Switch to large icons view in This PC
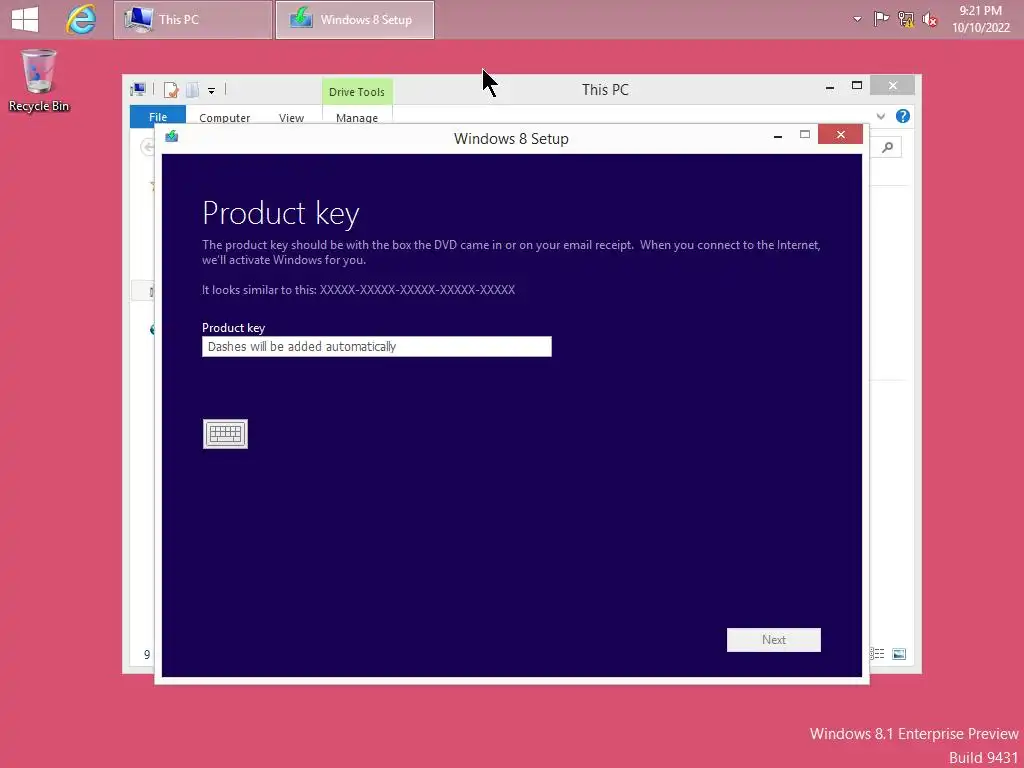 [x=899, y=654]
